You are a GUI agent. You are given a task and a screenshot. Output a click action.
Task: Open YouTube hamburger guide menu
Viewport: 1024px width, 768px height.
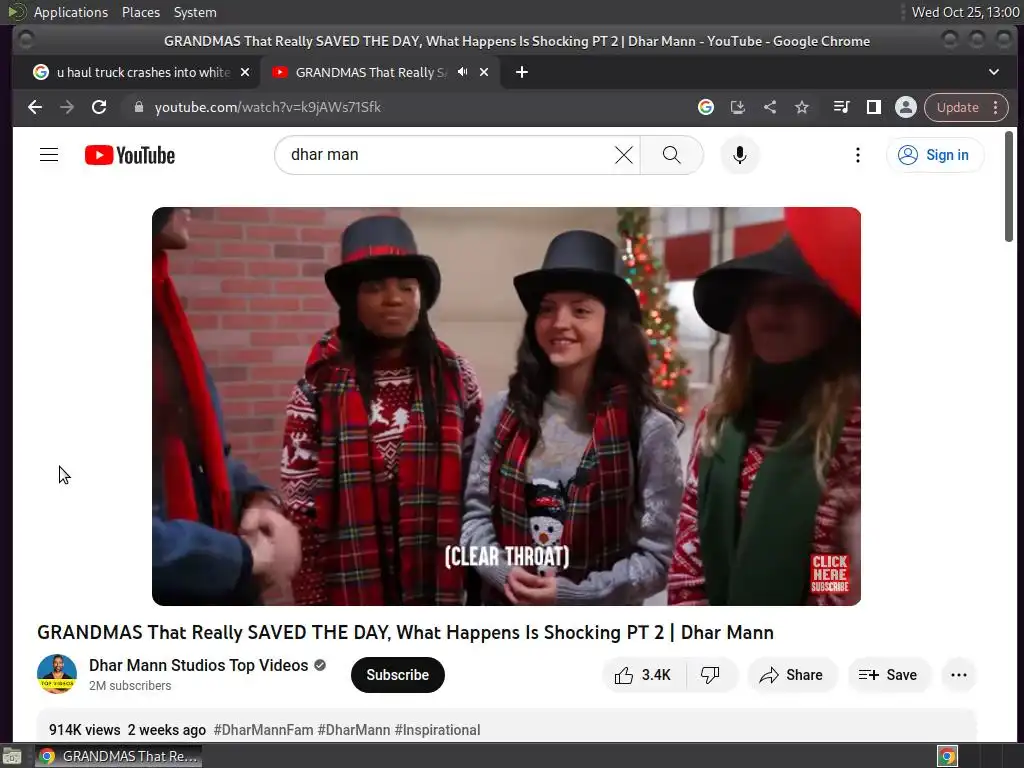[49, 155]
